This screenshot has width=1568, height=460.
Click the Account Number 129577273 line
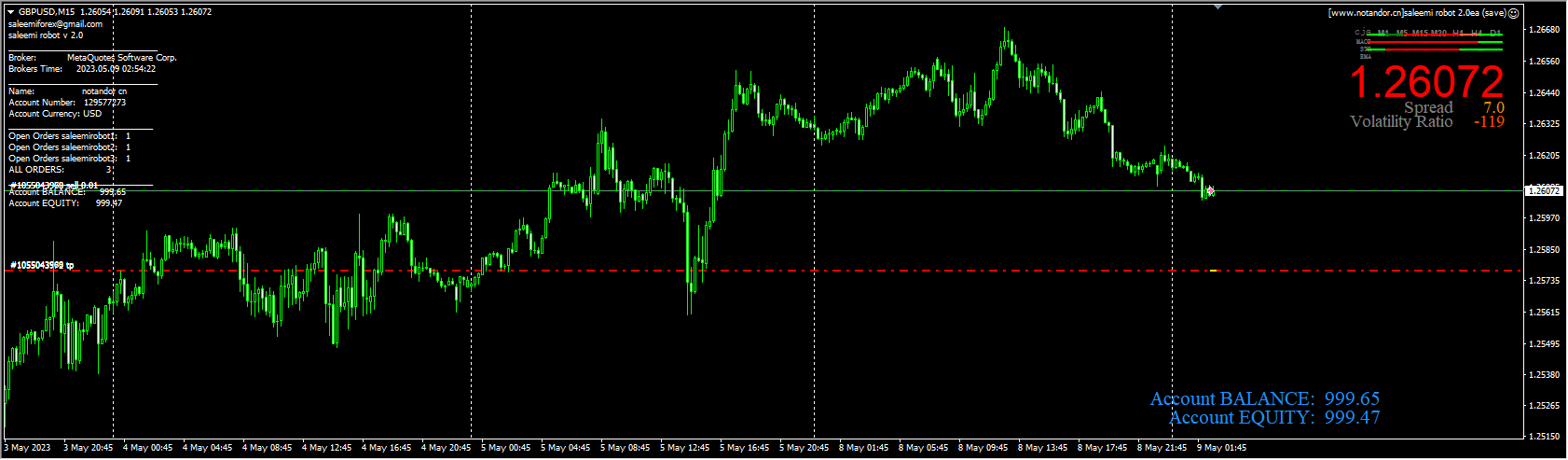(67, 103)
